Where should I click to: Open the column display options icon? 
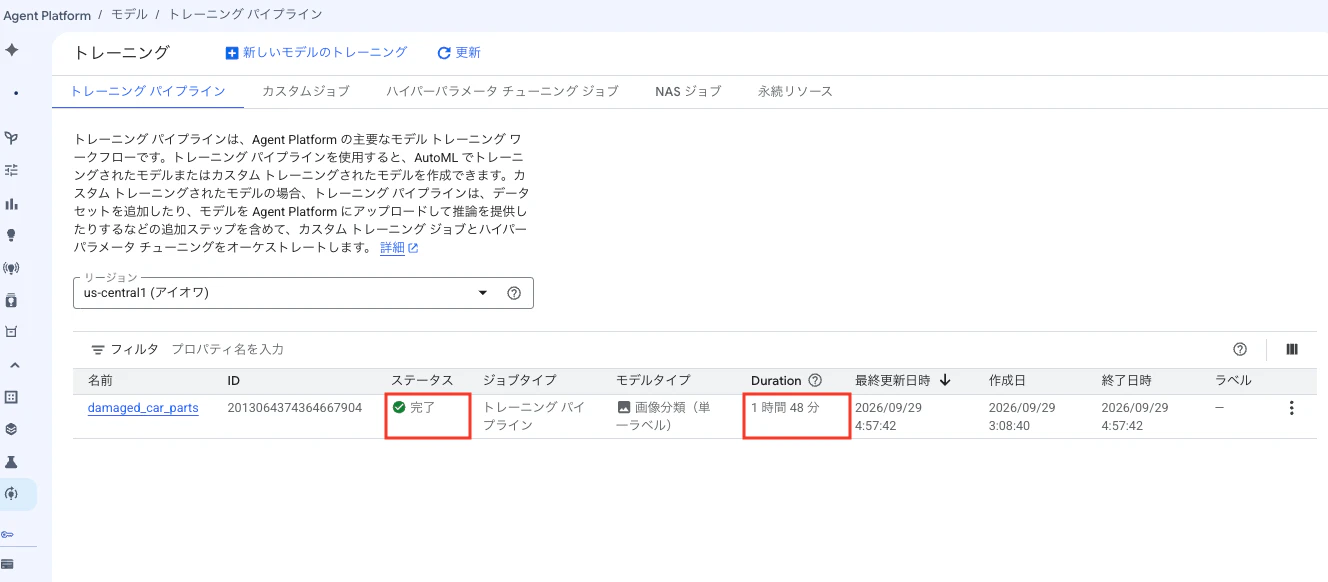(1291, 349)
